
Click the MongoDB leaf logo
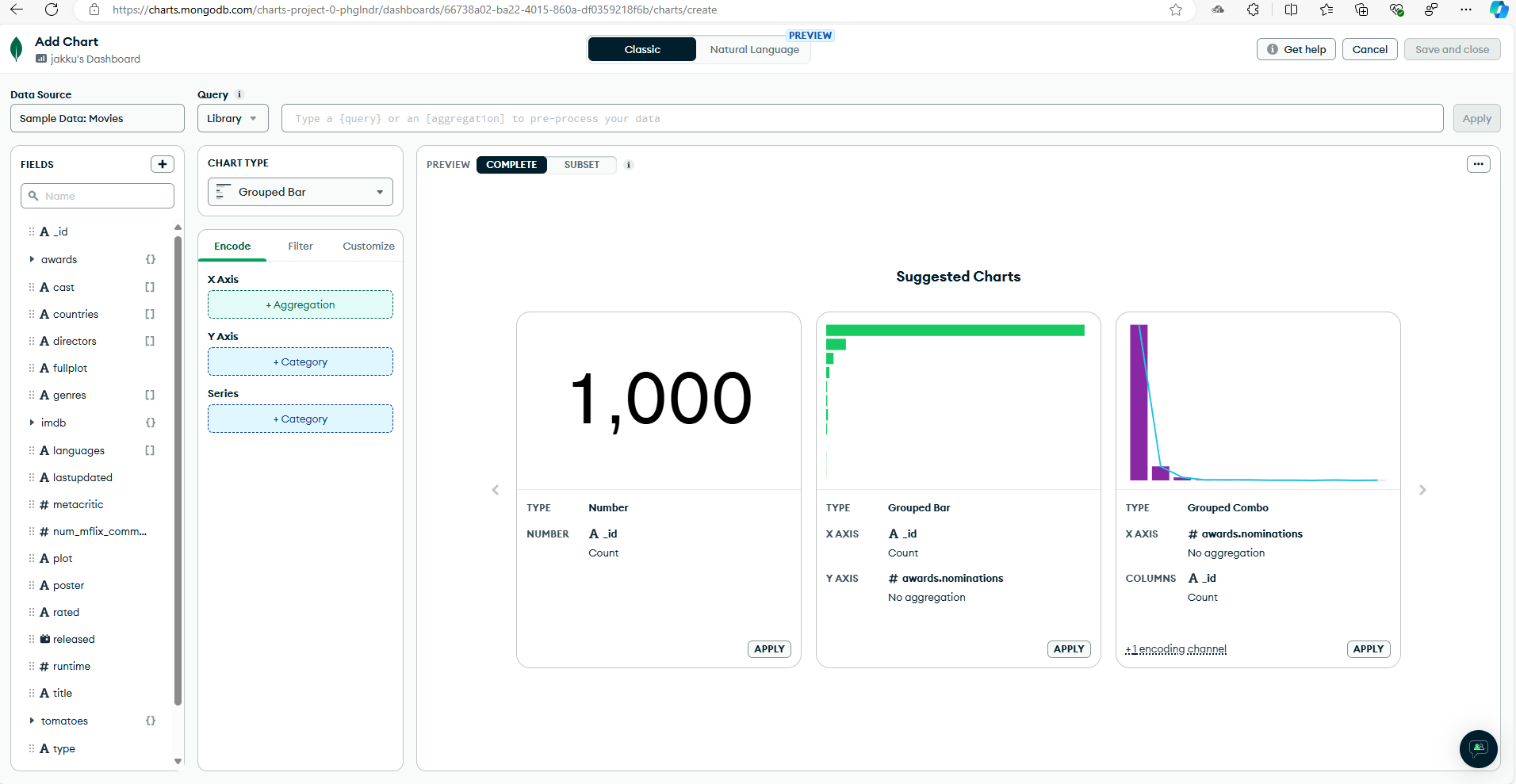click(16, 49)
